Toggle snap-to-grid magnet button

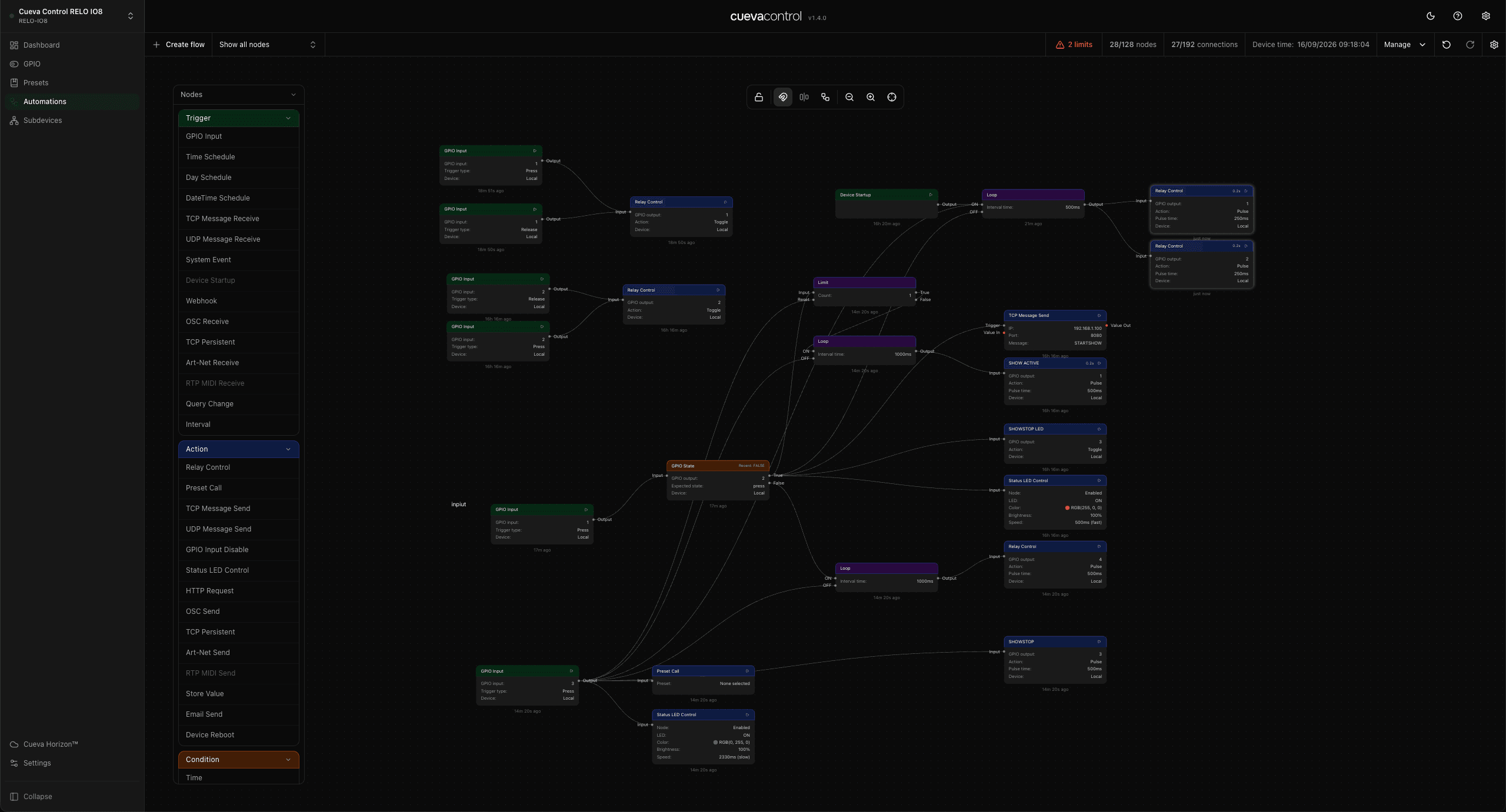[783, 98]
